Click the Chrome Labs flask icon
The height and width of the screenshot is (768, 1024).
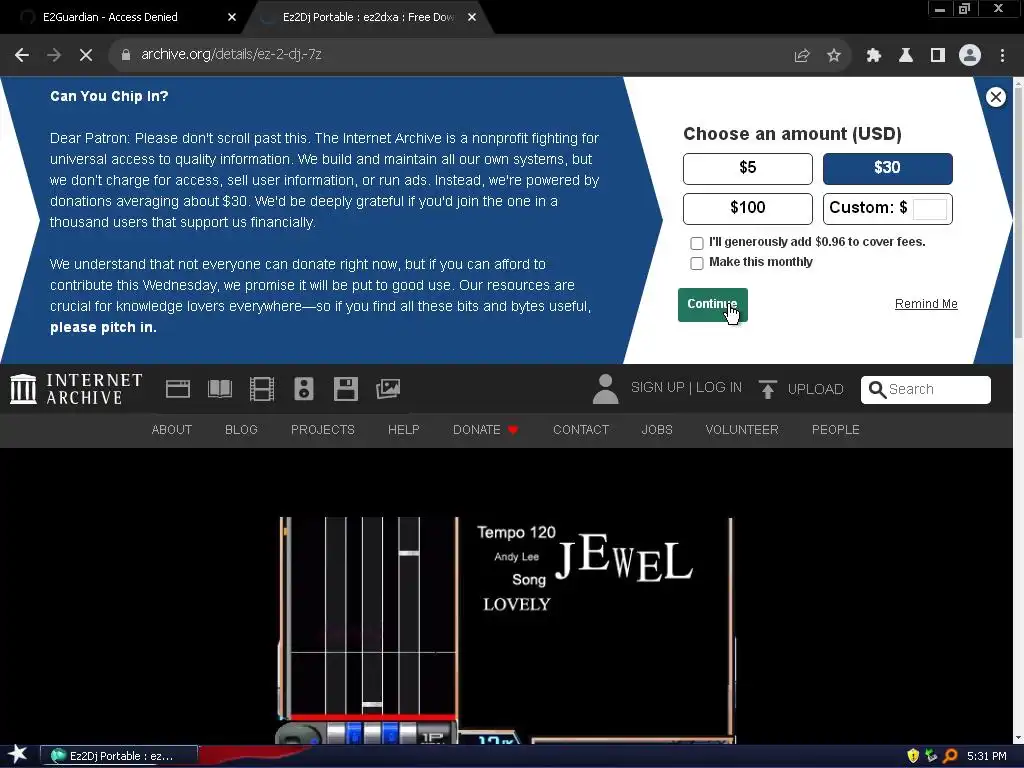pyautogui.click(x=906, y=56)
